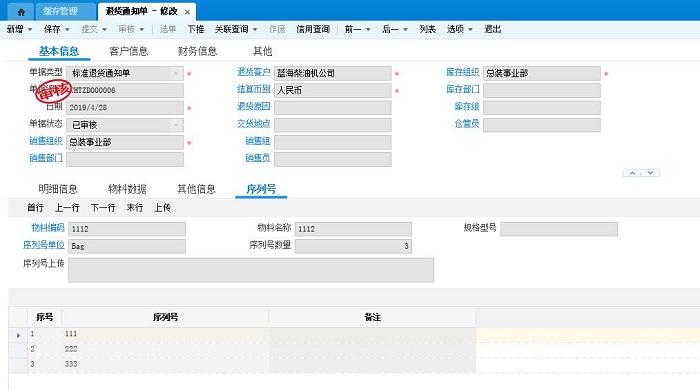Image resolution: width=700 pixels, height=390 pixels.
Task: Click the 结算币别 field
Action: [333, 90]
